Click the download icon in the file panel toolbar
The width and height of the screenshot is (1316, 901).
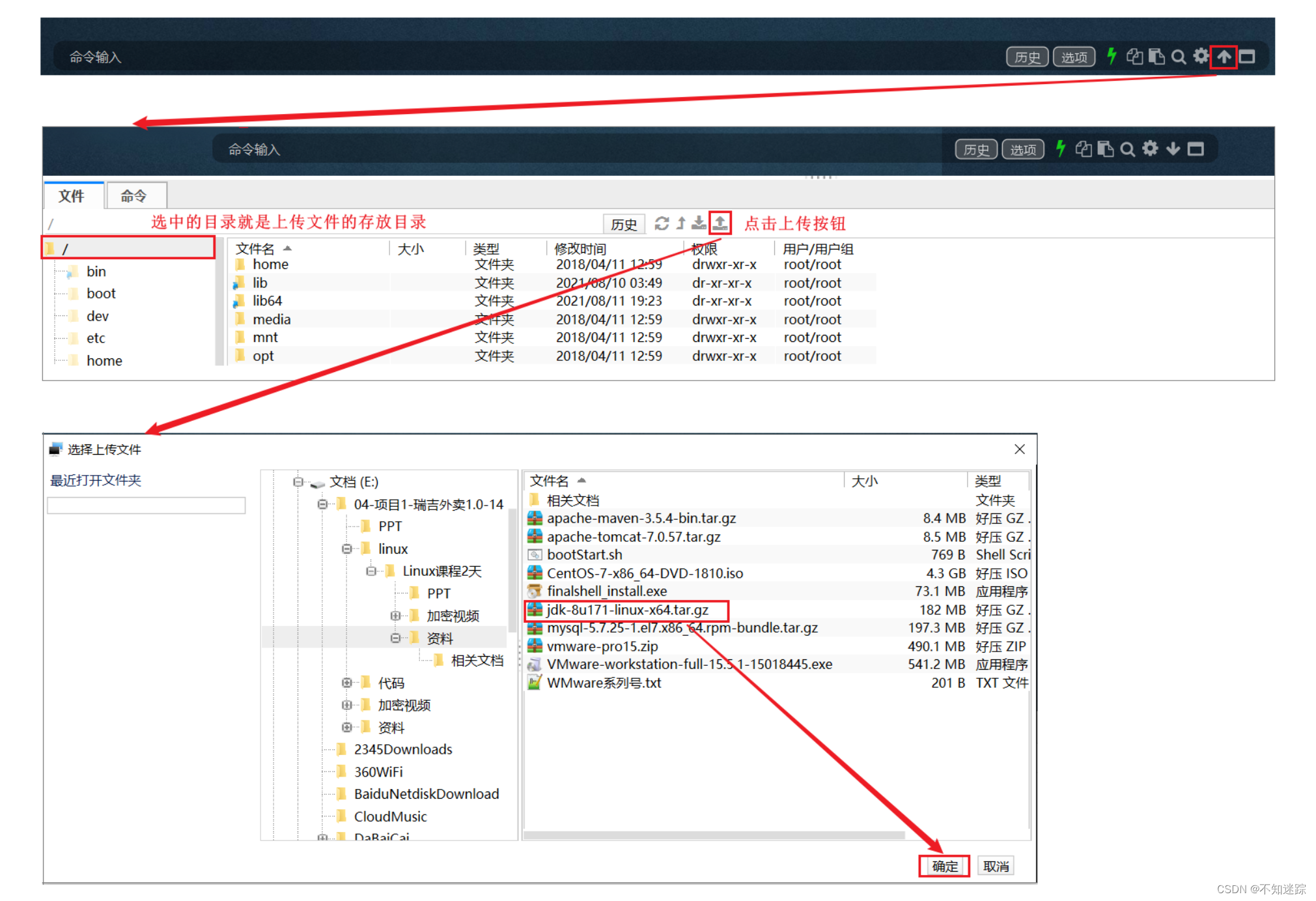point(699,223)
